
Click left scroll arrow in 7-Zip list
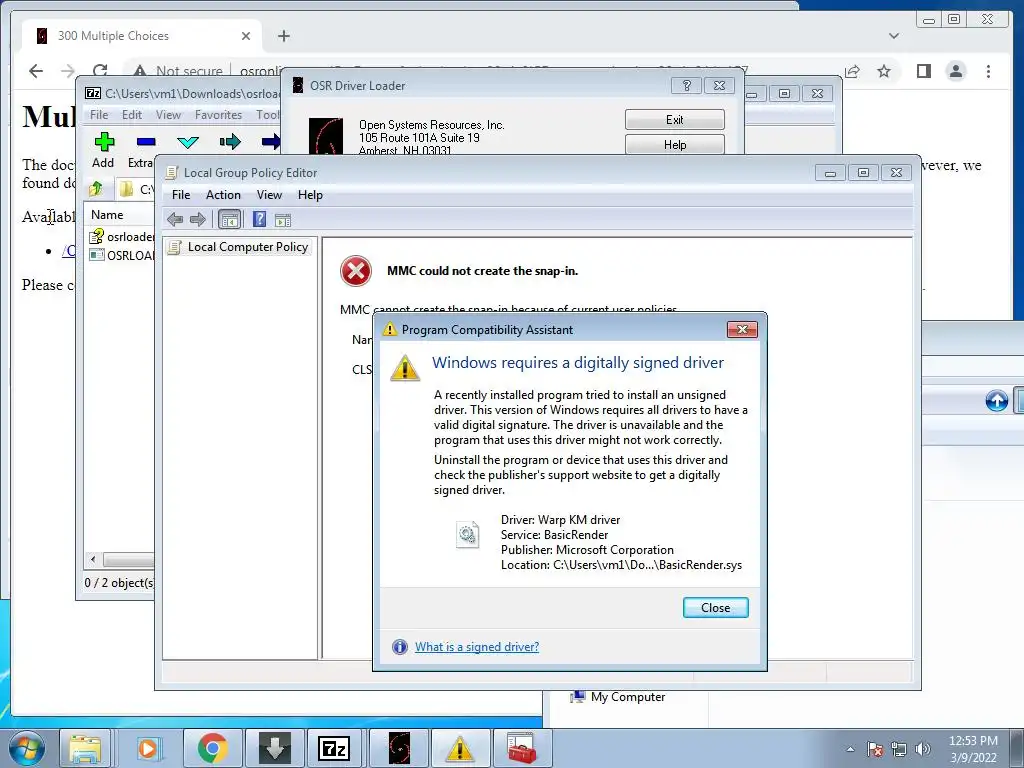pyautogui.click(x=93, y=559)
